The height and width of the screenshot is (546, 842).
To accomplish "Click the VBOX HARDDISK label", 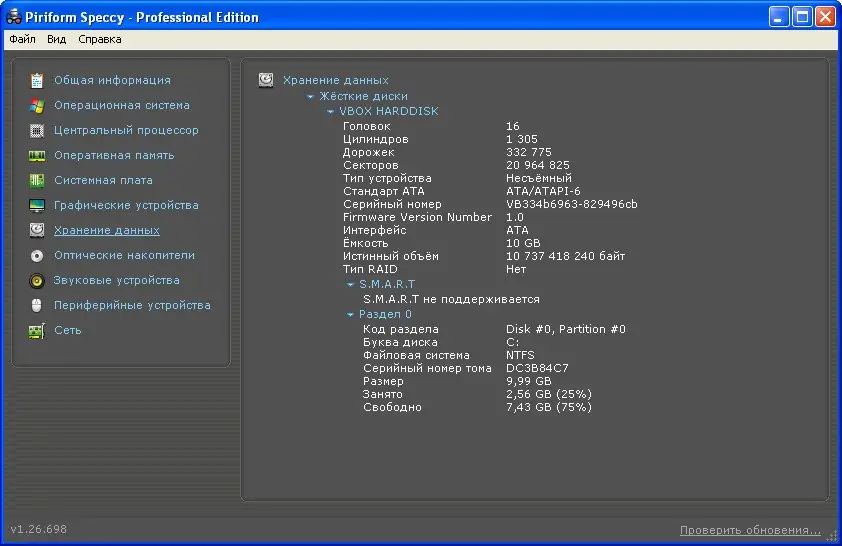I will pos(389,111).
